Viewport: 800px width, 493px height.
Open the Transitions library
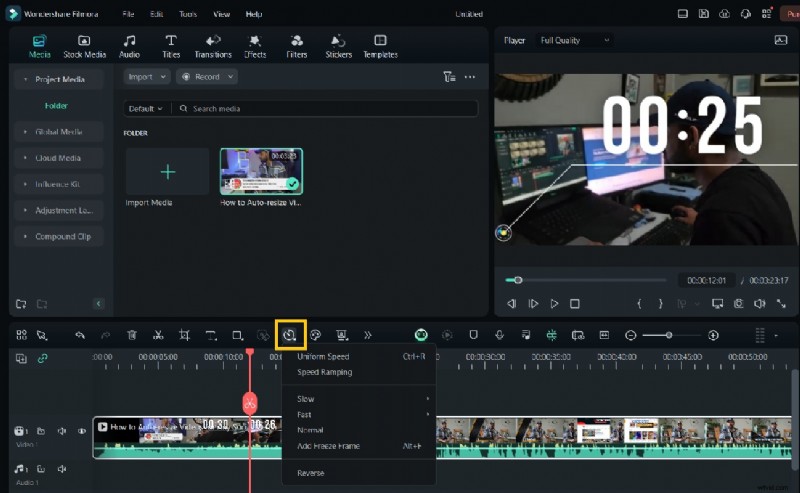[x=213, y=46]
